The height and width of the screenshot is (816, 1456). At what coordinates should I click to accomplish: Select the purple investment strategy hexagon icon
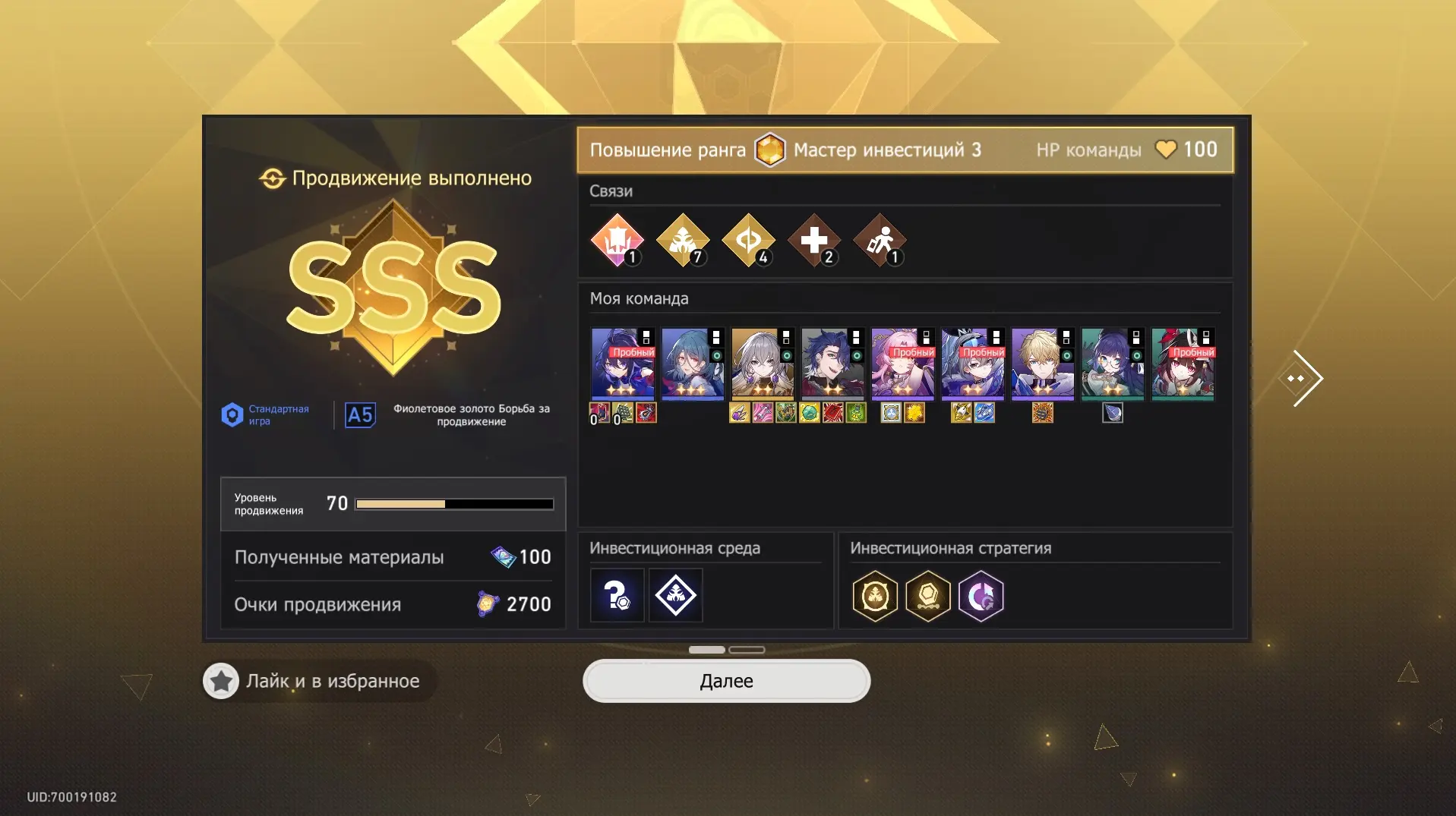click(x=981, y=596)
